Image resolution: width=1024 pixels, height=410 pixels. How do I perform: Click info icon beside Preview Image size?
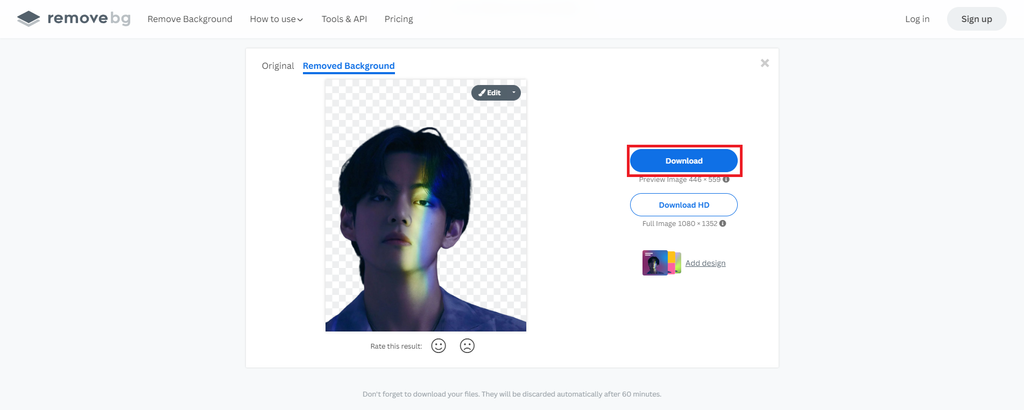tap(726, 180)
